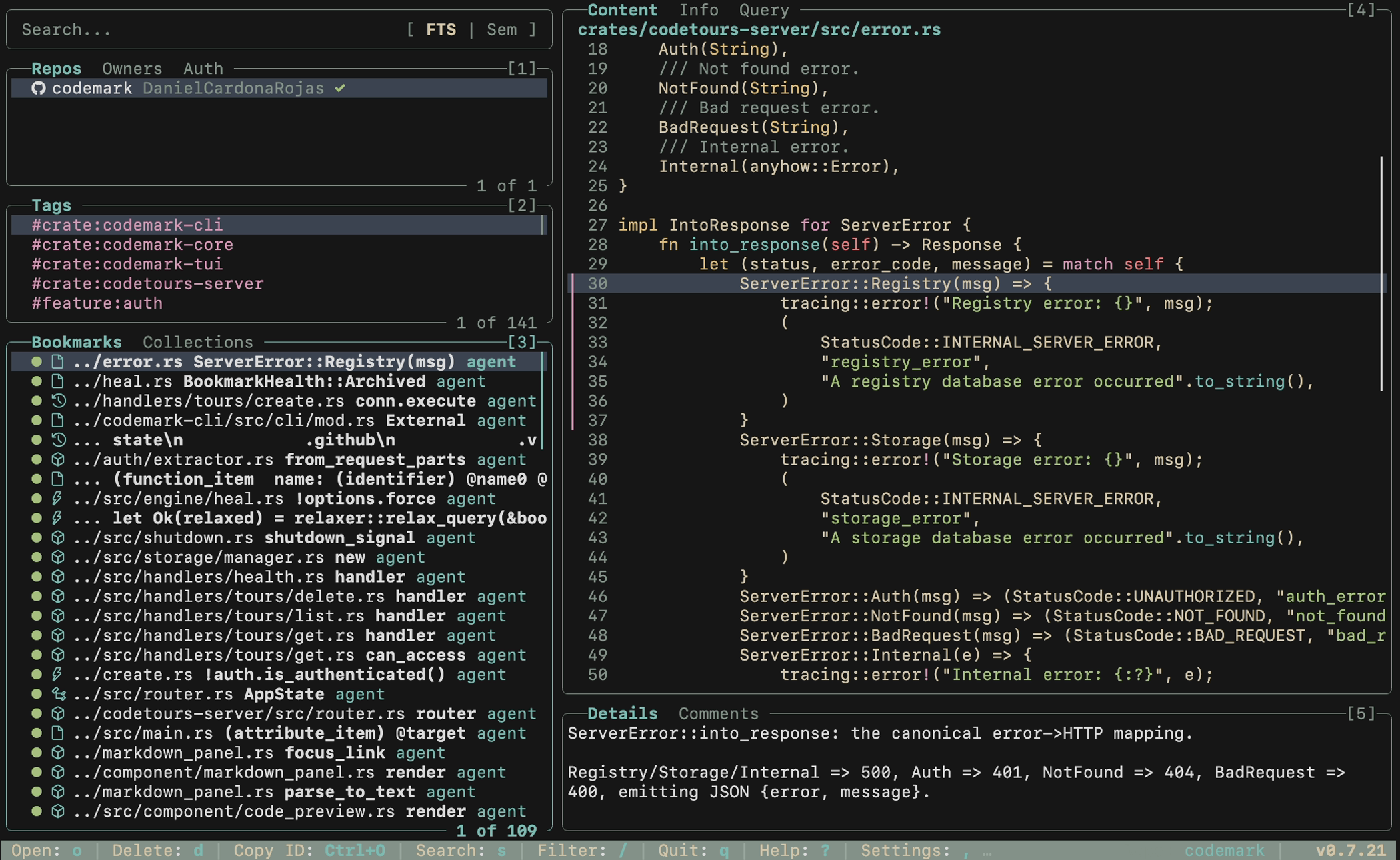Click the Settings hint in the status bar

(916, 851)
